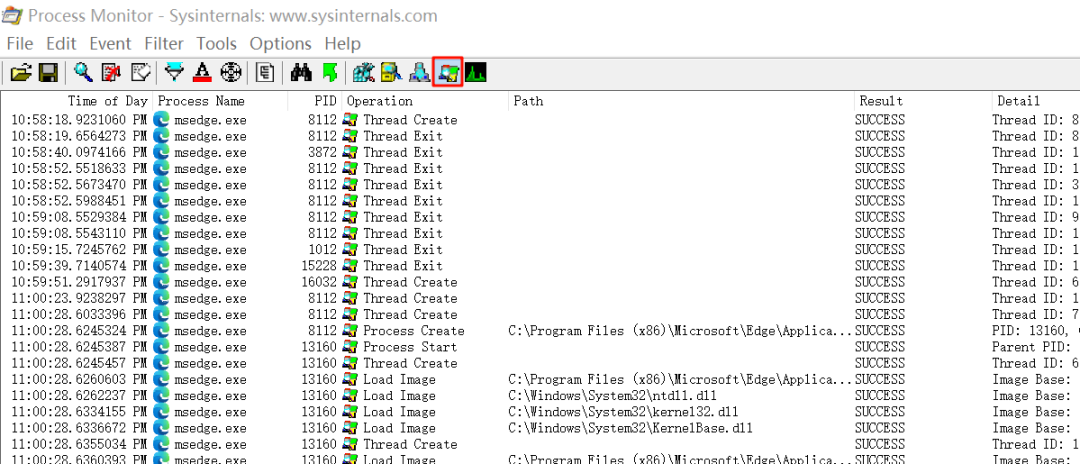Click Edge icon in the 10:59:51.2917937 row
This screenshot has width=1080, height=464.
(162, 282)
